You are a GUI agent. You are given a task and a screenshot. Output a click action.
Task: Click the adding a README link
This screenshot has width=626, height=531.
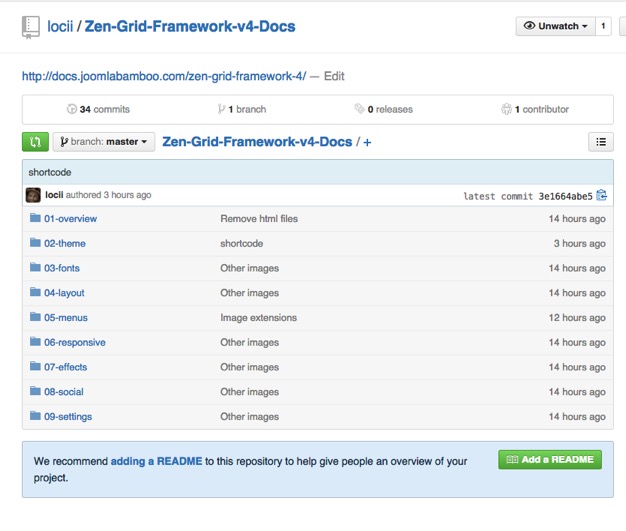click(156, 461)
